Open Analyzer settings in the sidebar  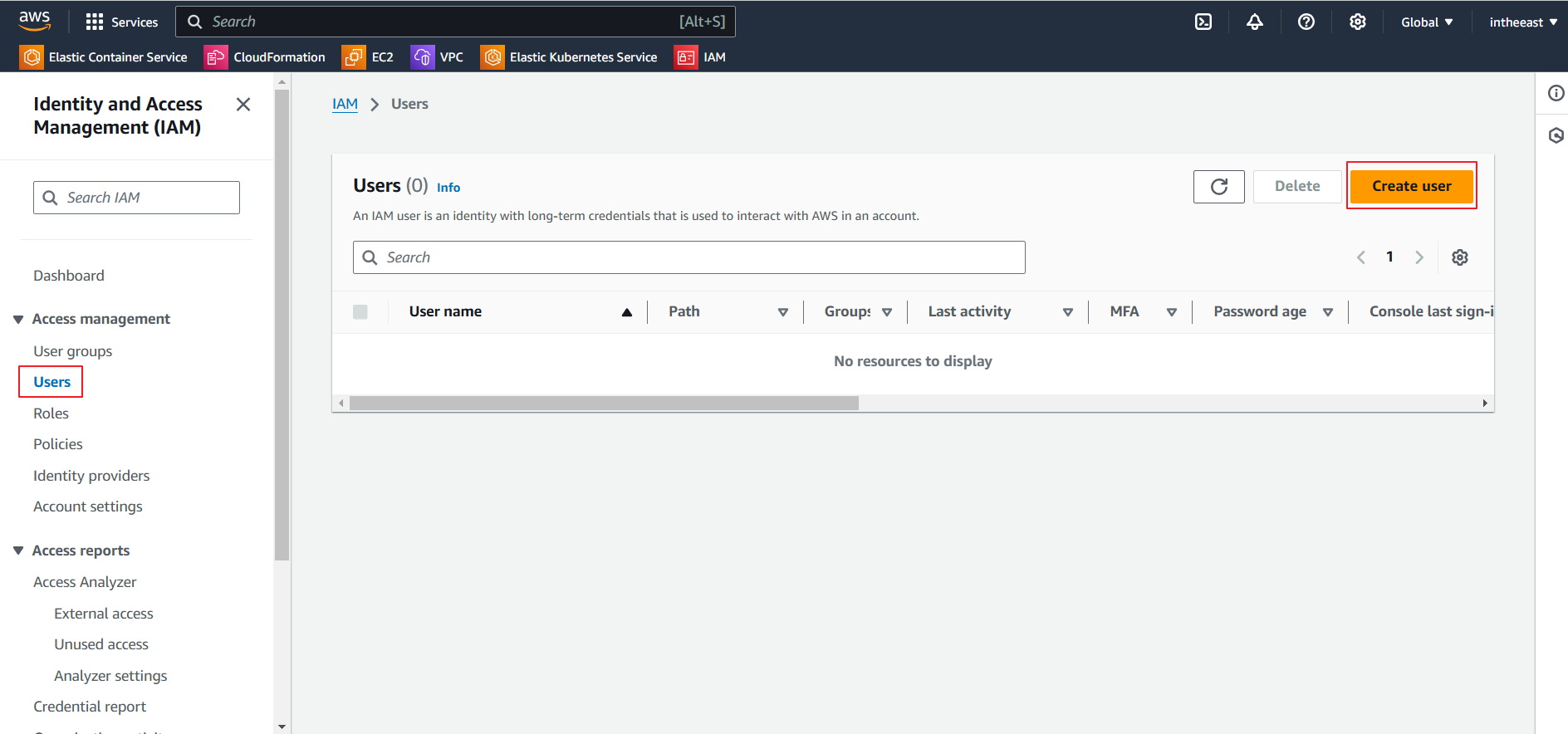110,676
